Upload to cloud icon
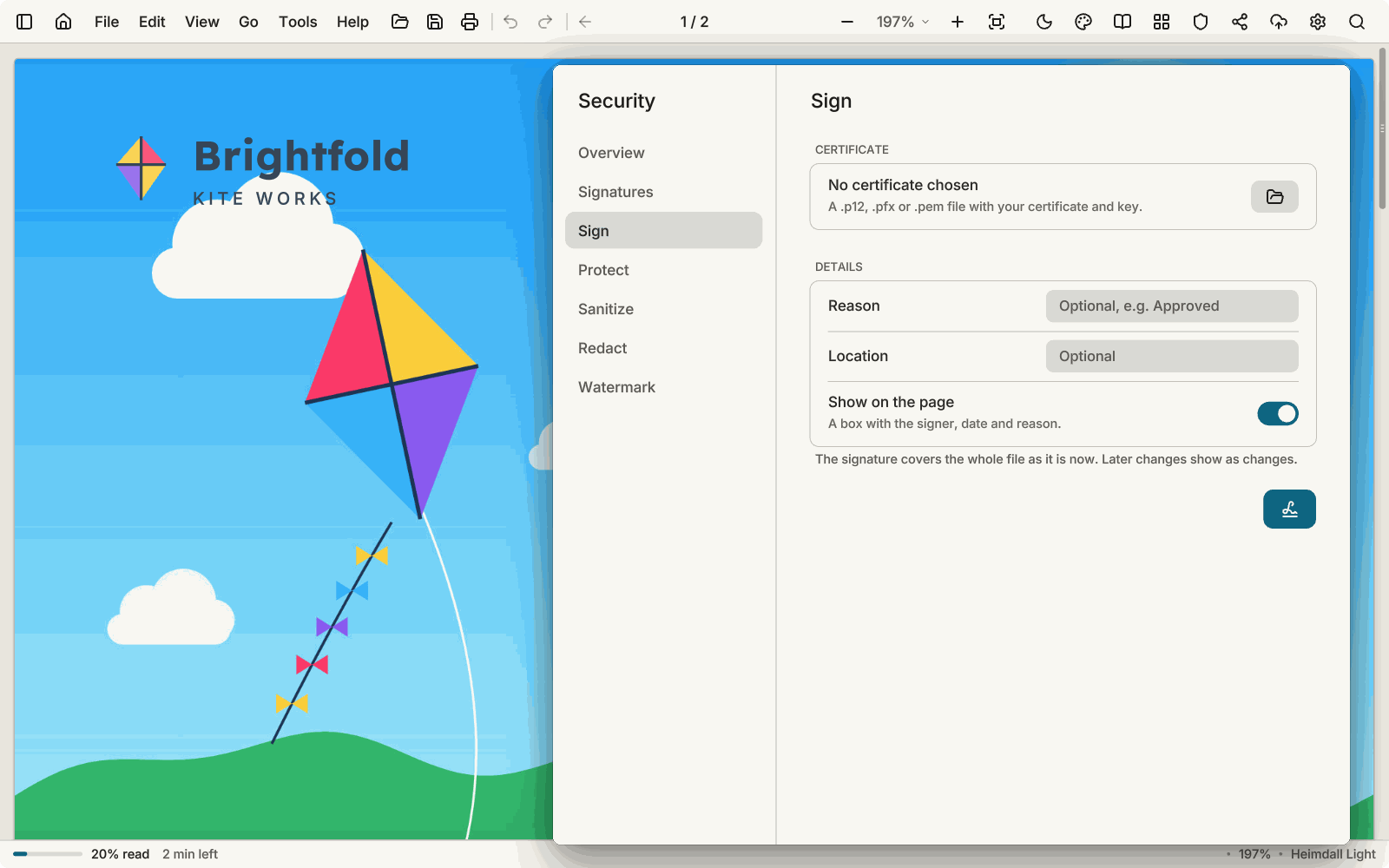The width and height of the screenshot is (1389, 868). [1279, 22]
